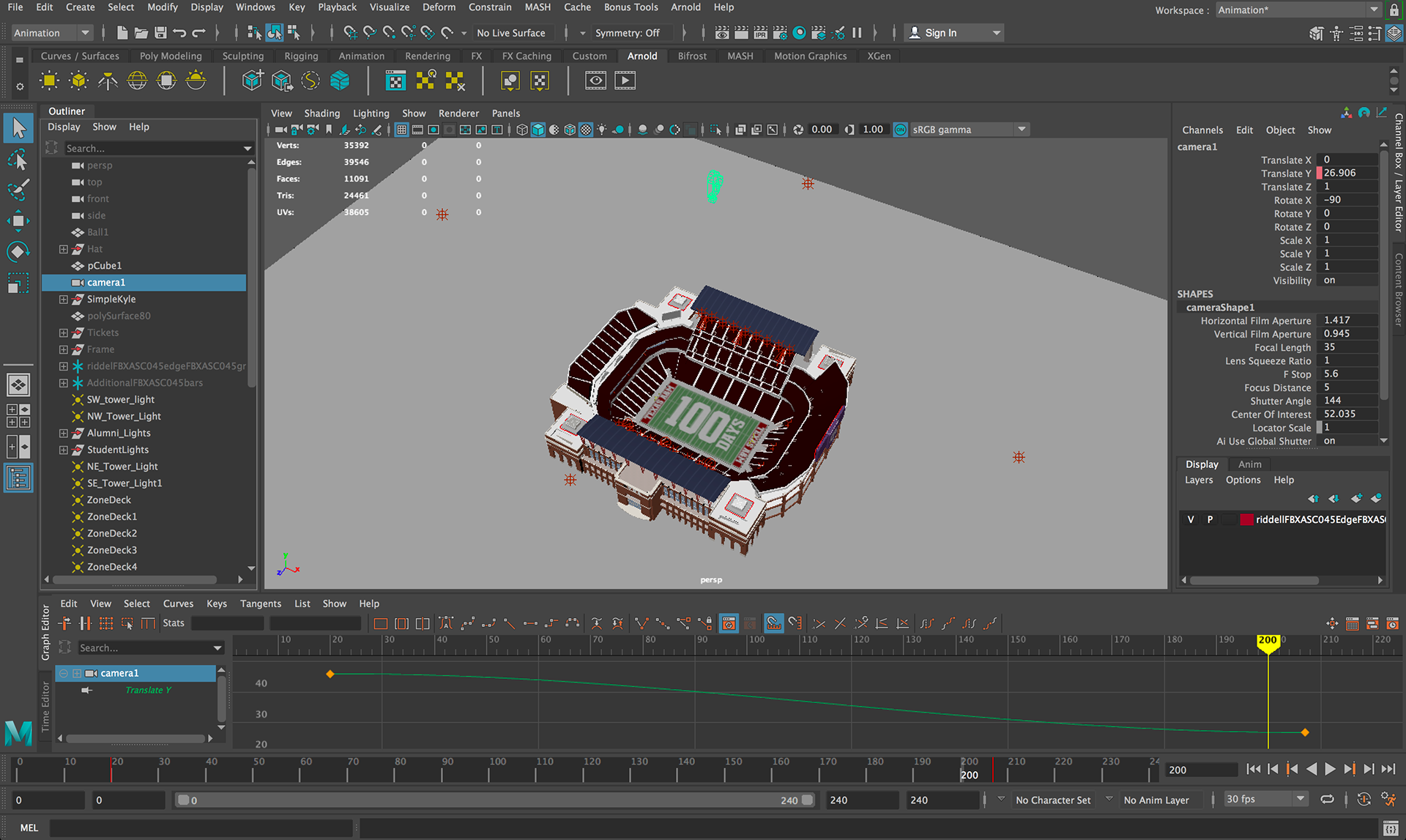Open the Workspace Animation dropdown

pos(1298,10)
